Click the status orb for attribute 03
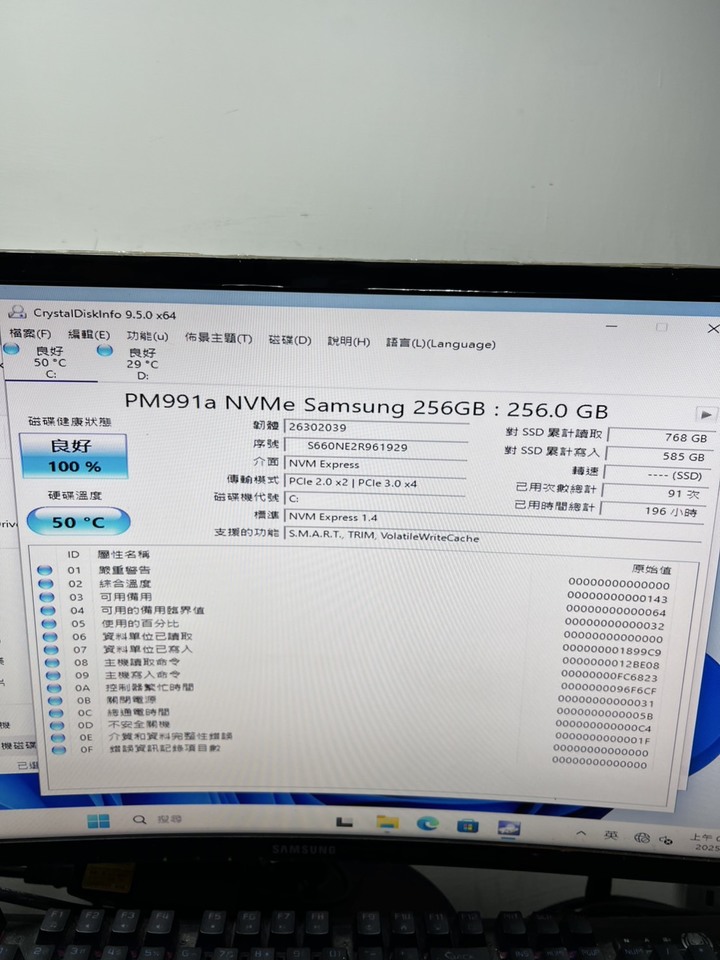 coord(47,597)
